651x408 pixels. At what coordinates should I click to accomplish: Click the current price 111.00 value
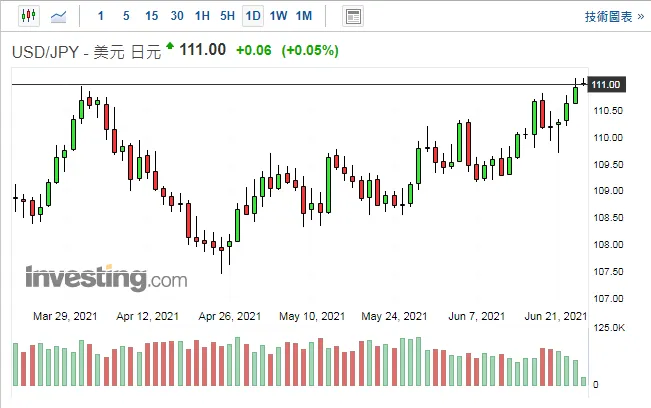click(203, 50)
